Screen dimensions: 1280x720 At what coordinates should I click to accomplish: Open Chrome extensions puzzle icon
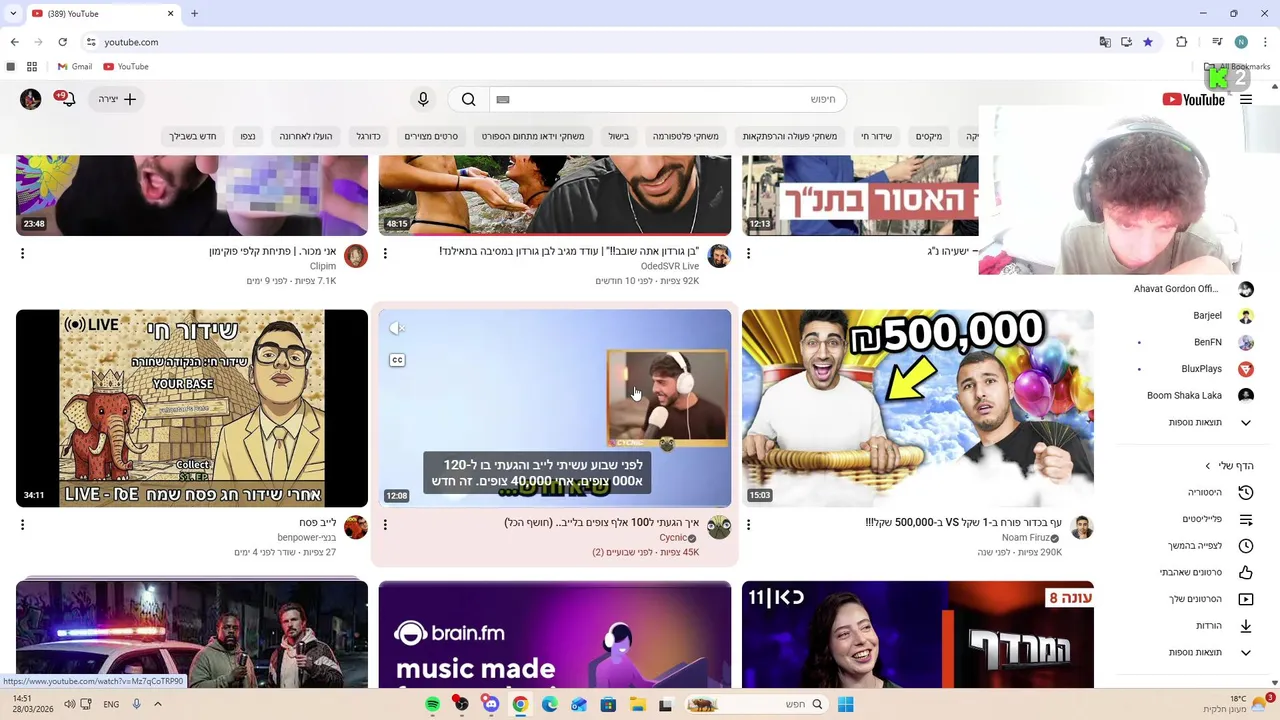pyautogui.click(x=1182, y=42)
